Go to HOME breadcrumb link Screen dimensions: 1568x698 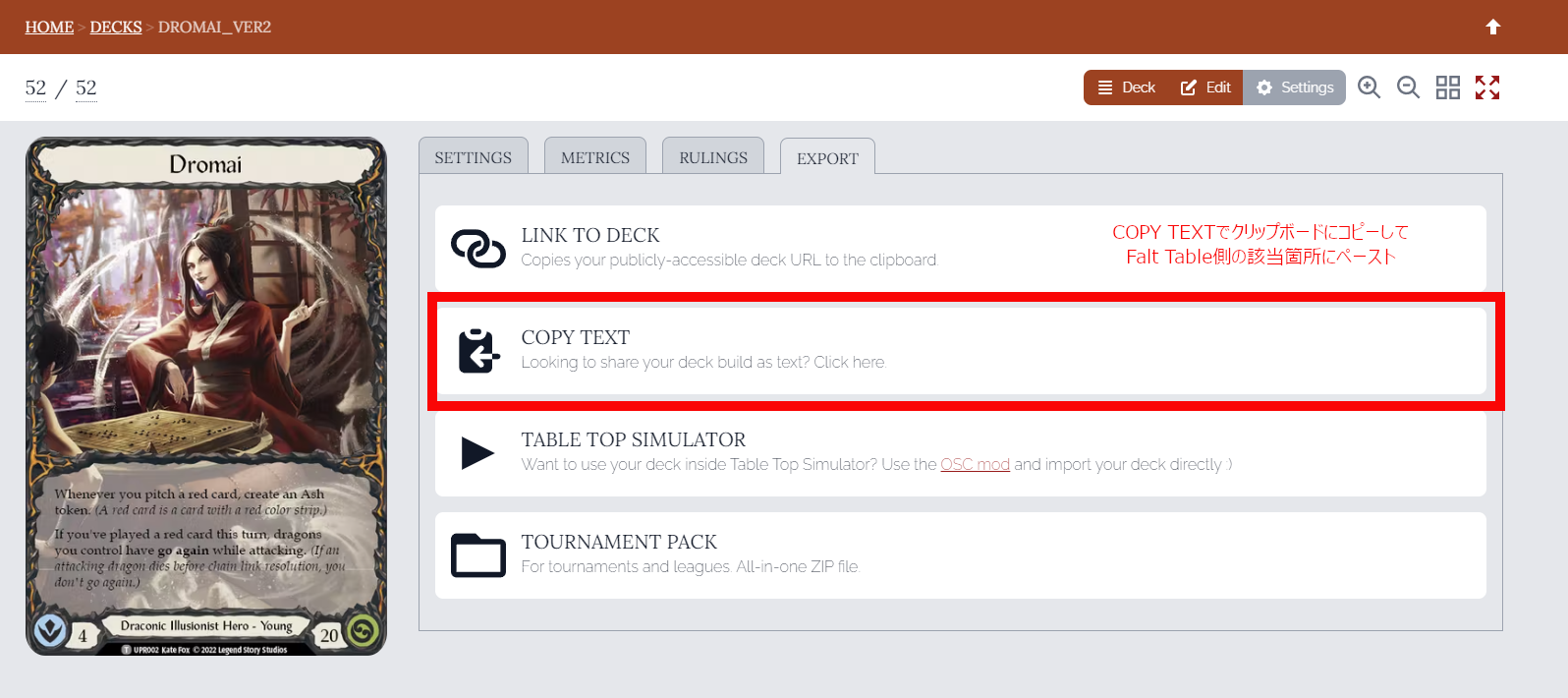[x=49, y=27]
